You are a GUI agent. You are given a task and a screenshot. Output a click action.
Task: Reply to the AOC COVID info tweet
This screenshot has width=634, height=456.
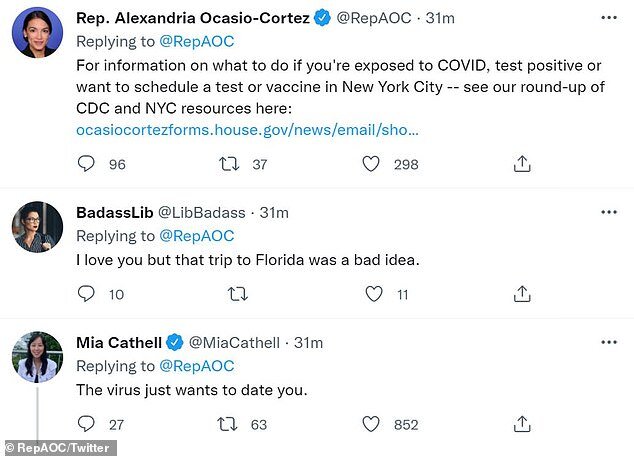point(86,163)
